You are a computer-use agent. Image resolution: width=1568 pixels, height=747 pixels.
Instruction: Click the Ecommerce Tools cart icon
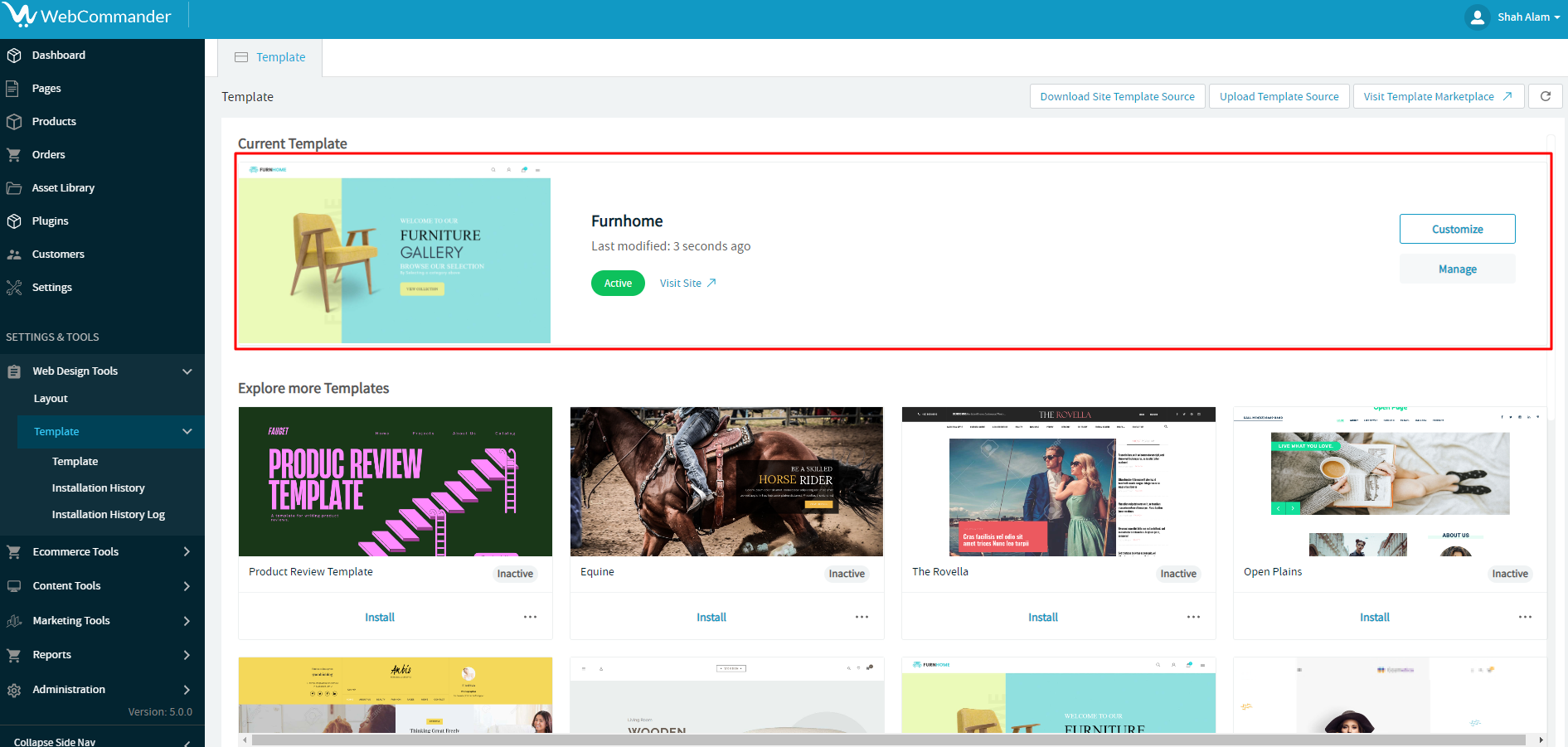(x=14, y=552)
